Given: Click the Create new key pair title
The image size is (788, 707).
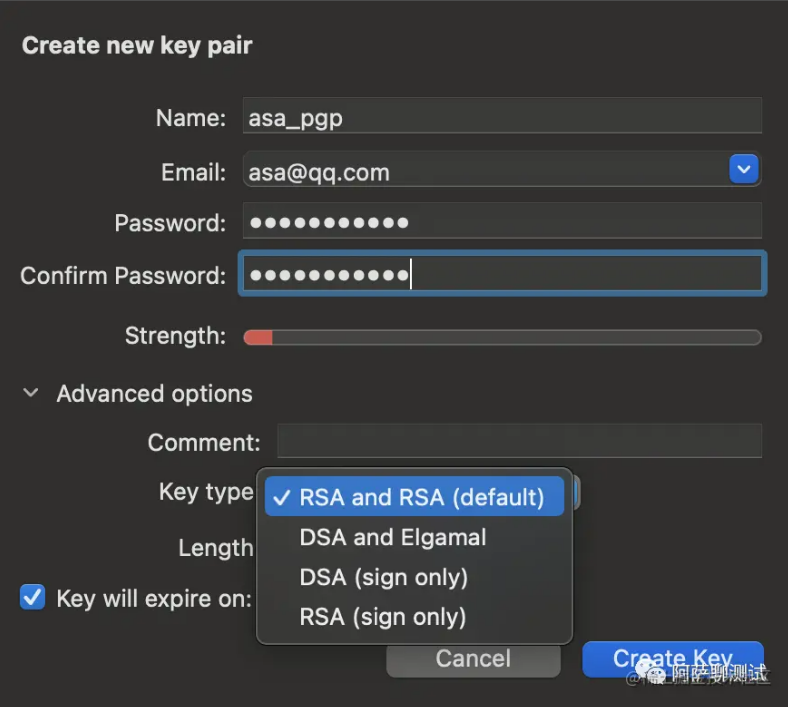Looking at the screenshot, I should click(137, 45).
